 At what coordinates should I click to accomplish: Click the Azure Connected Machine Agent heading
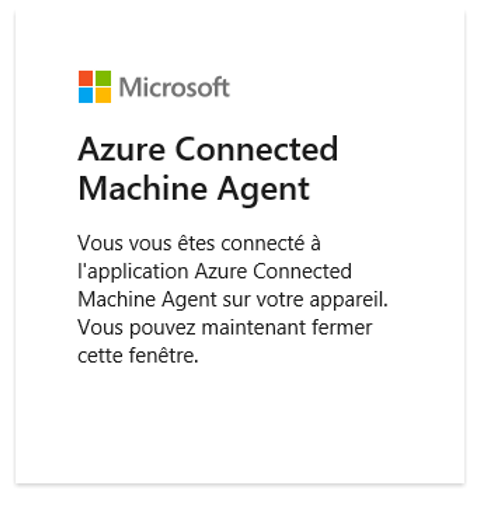tap(208, 169)
